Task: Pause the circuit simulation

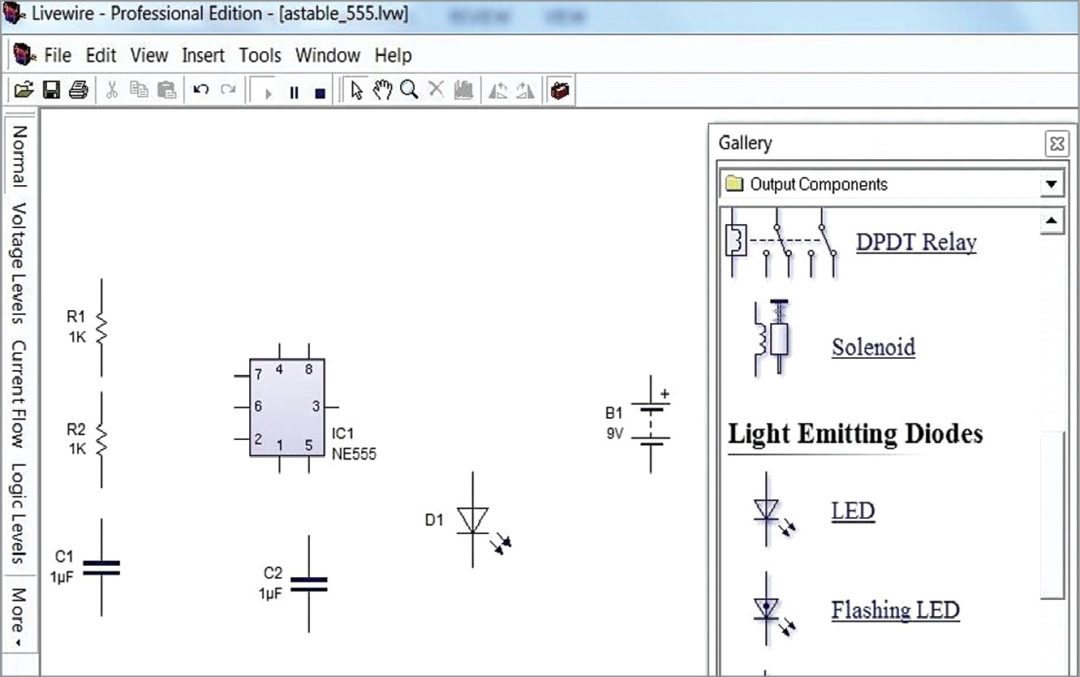Action: click(294, 92)
